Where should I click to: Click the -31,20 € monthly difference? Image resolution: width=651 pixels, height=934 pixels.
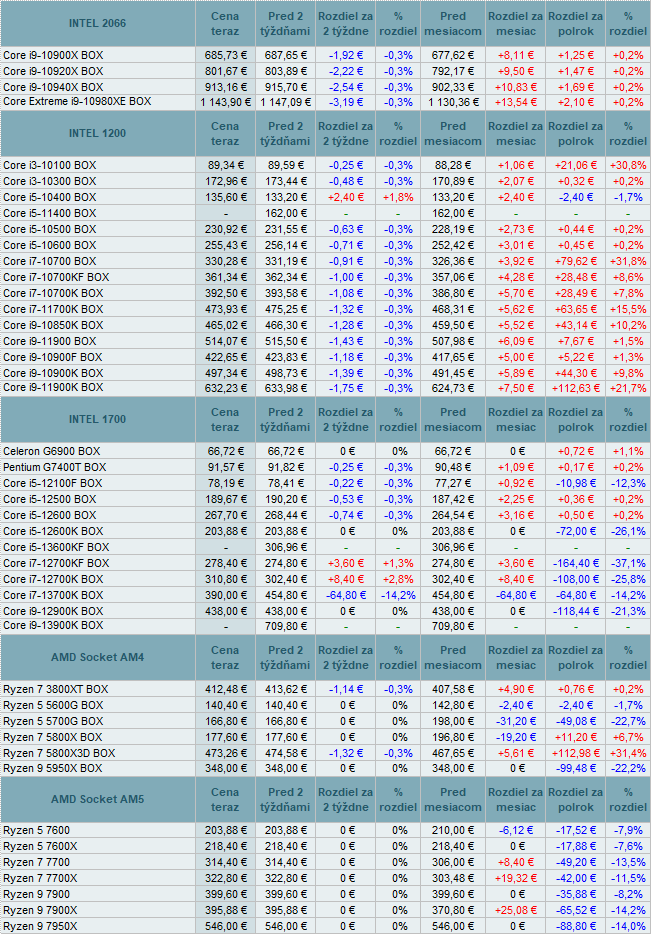pyautogui.click(x=516, y=721)
